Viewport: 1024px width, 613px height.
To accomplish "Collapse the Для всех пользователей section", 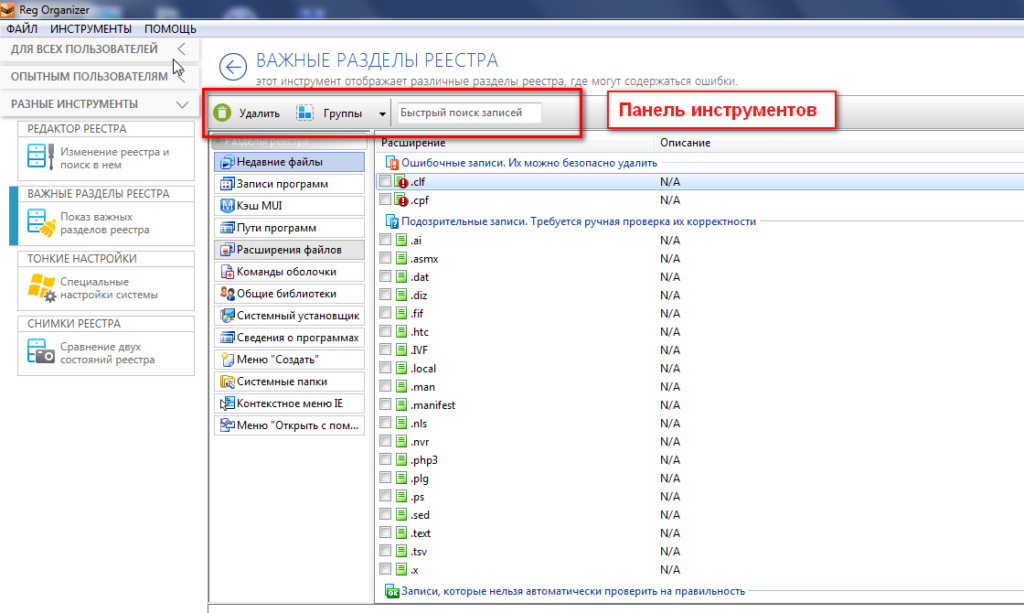I will click(181, 48).
